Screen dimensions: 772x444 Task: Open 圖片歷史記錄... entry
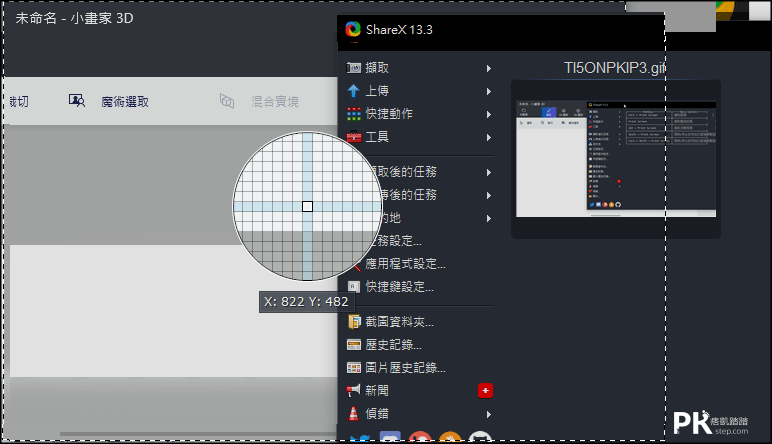pos(405,368)
